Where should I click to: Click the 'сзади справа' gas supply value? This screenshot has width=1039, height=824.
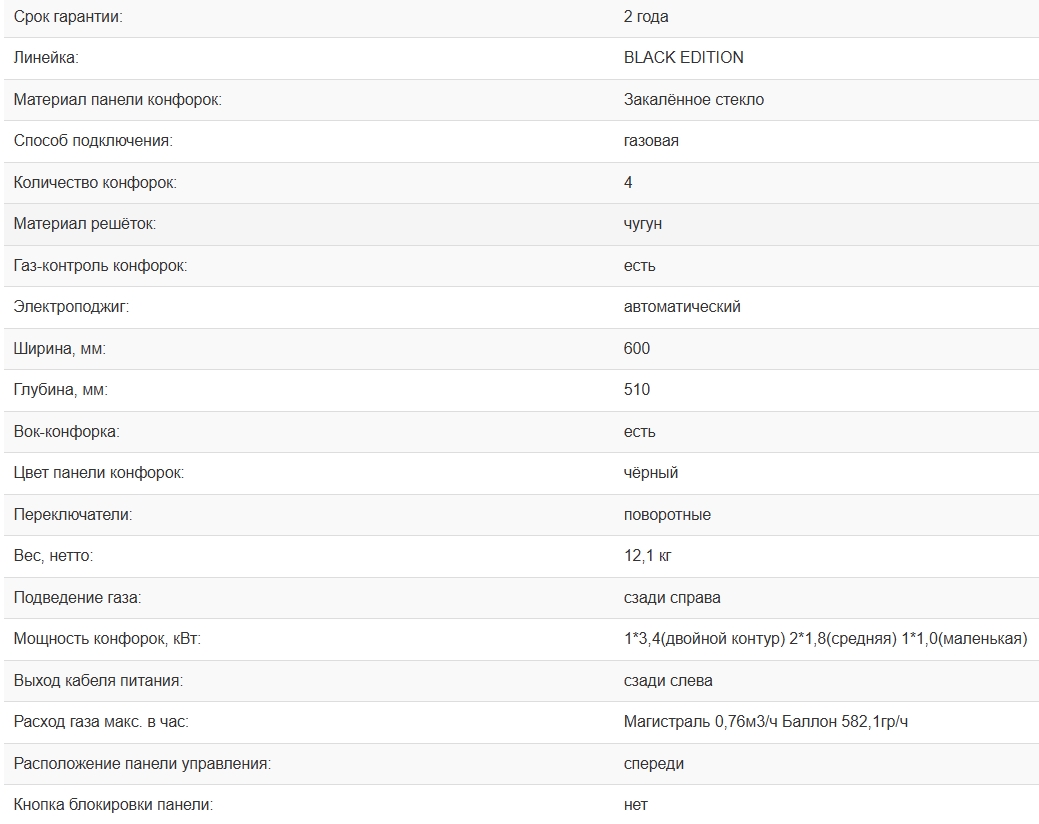coord(671,598)
